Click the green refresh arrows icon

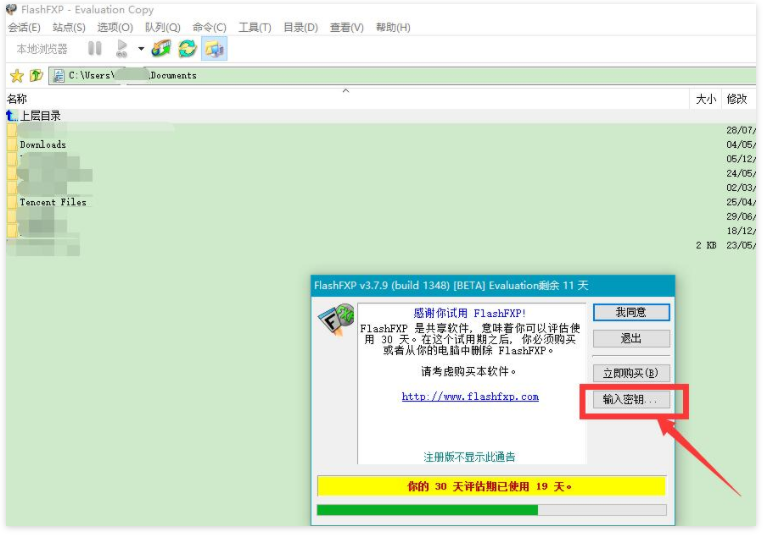(x=187, y=48)
